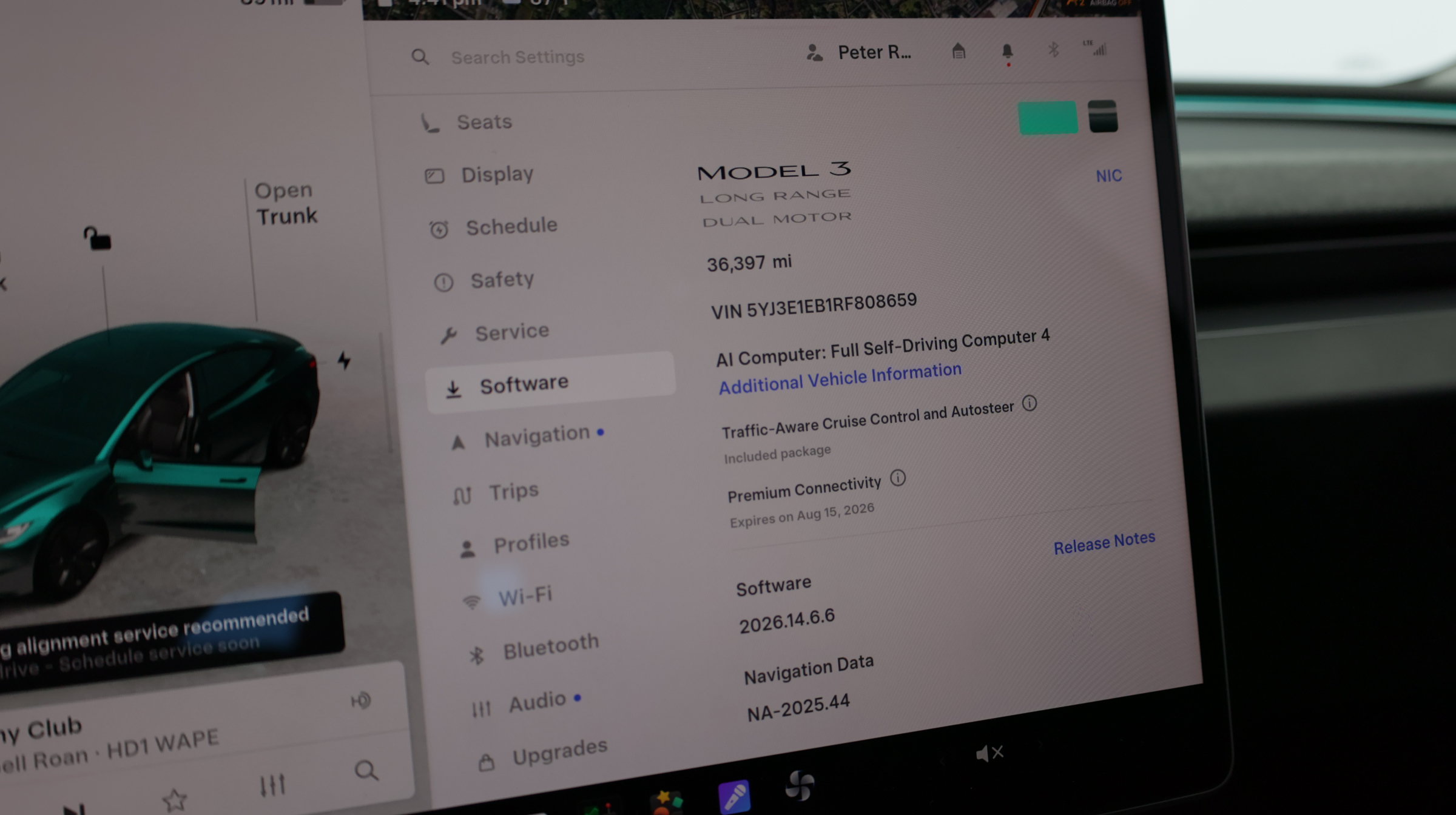Tap the unlock padlock icon

pyautogui.click(x=97, y=238)
